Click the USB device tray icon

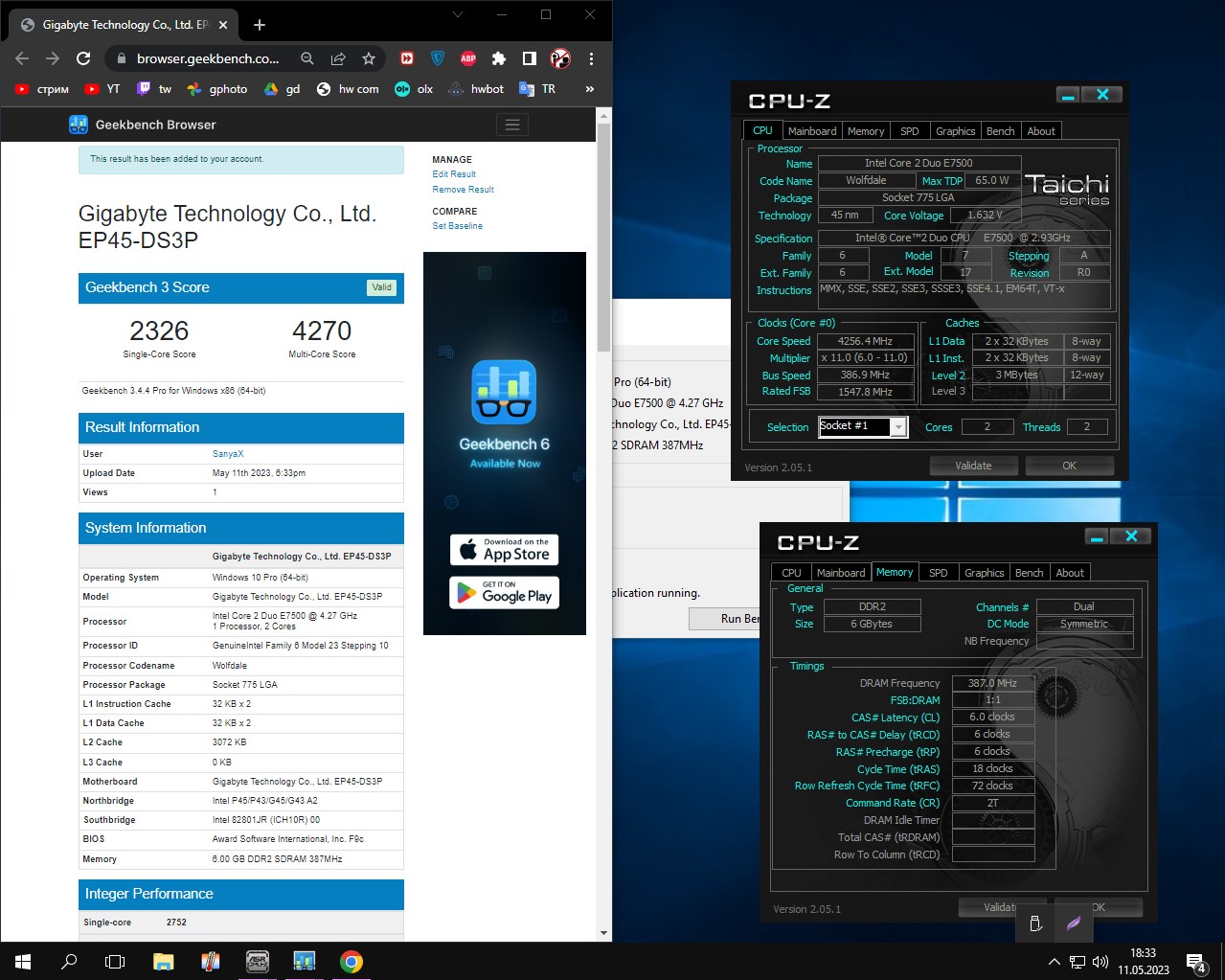pos(1034,923)
